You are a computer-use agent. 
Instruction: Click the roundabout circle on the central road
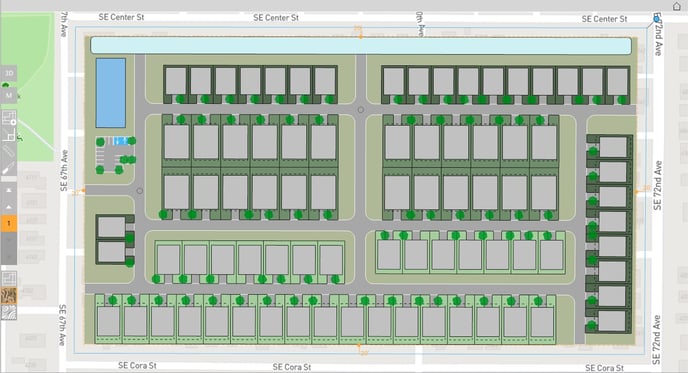(x=361, y=110)
